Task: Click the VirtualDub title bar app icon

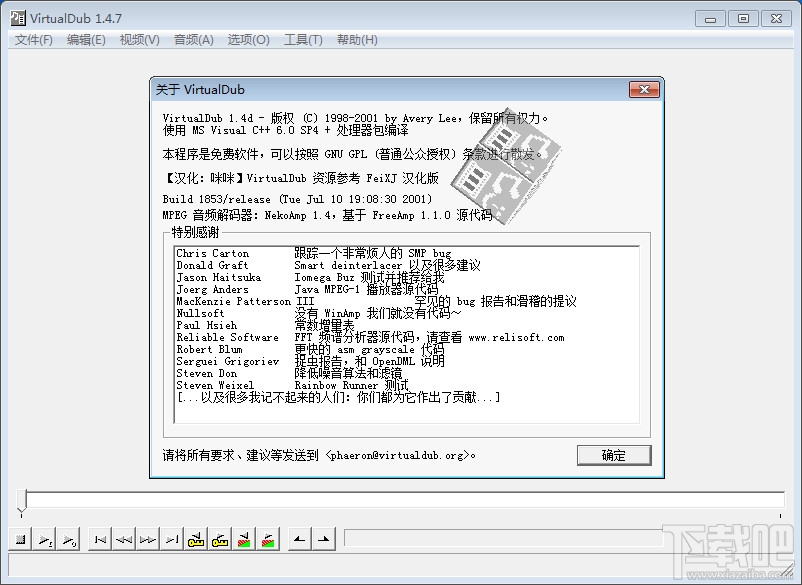Action: (17, 18)
